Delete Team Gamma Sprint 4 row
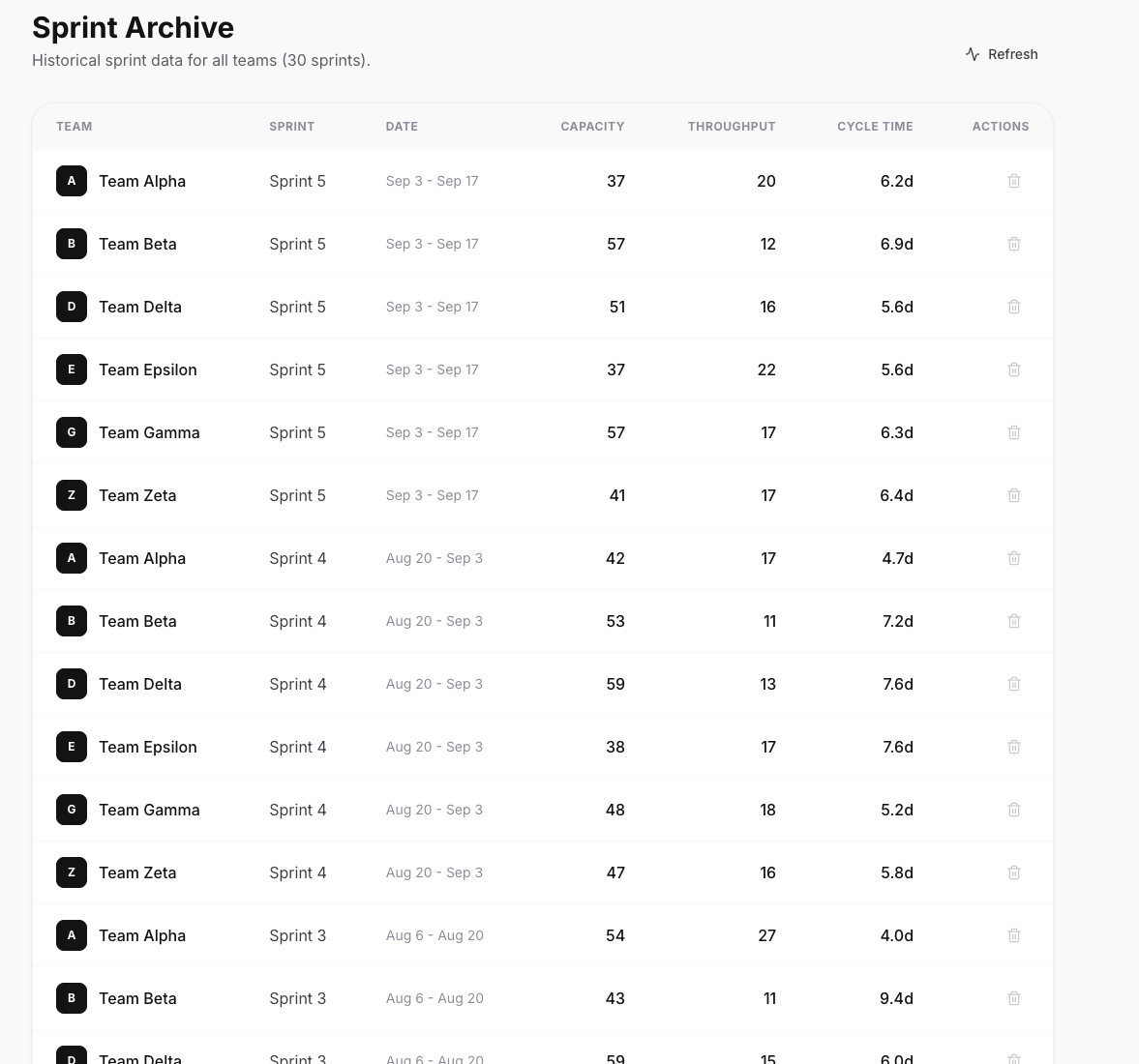The width and height of the screenshot is (1139, 1064). click(1014, 810)
